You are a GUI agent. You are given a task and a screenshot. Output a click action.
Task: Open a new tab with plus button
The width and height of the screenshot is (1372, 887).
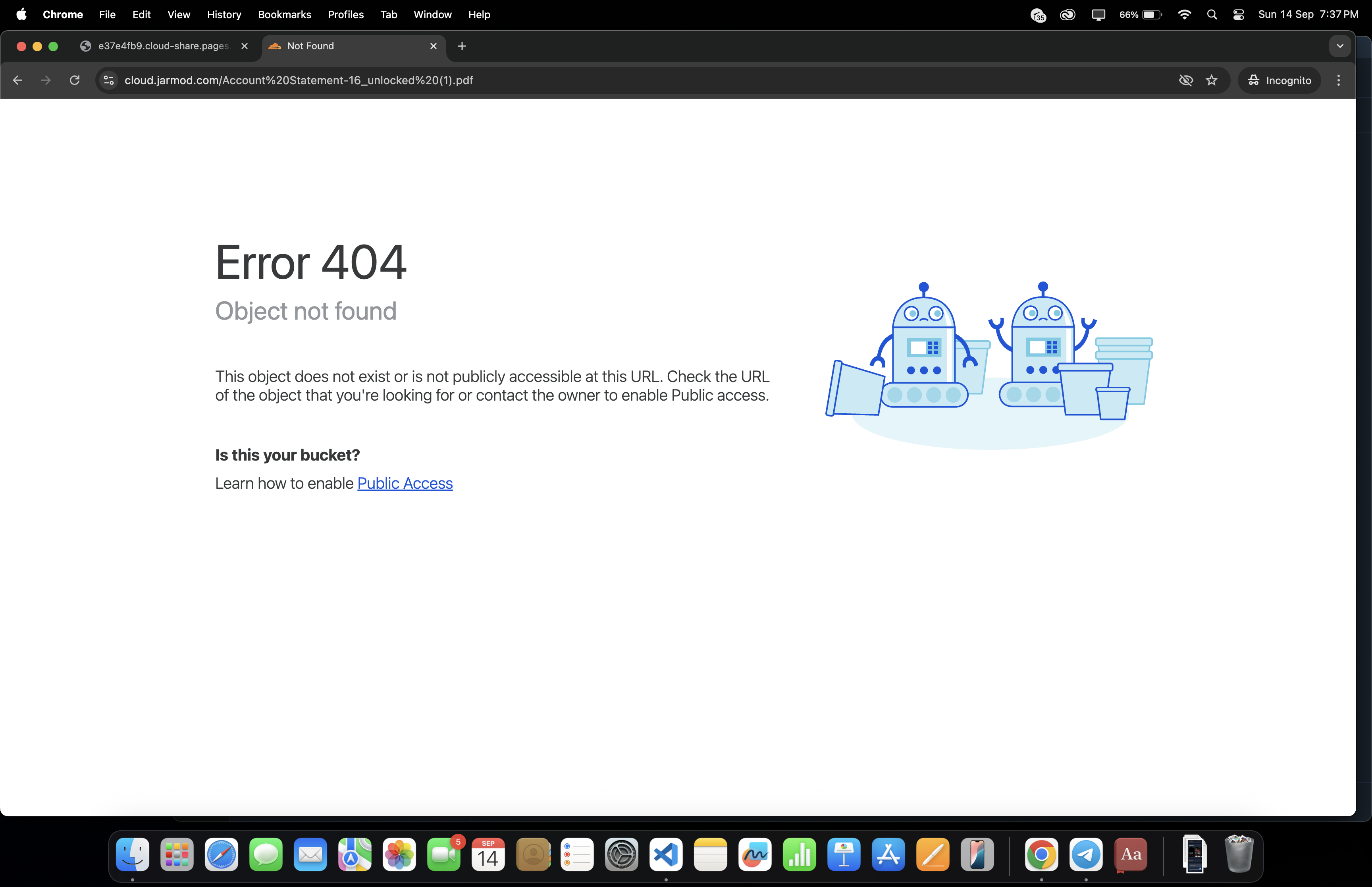(x=462, y=46)
